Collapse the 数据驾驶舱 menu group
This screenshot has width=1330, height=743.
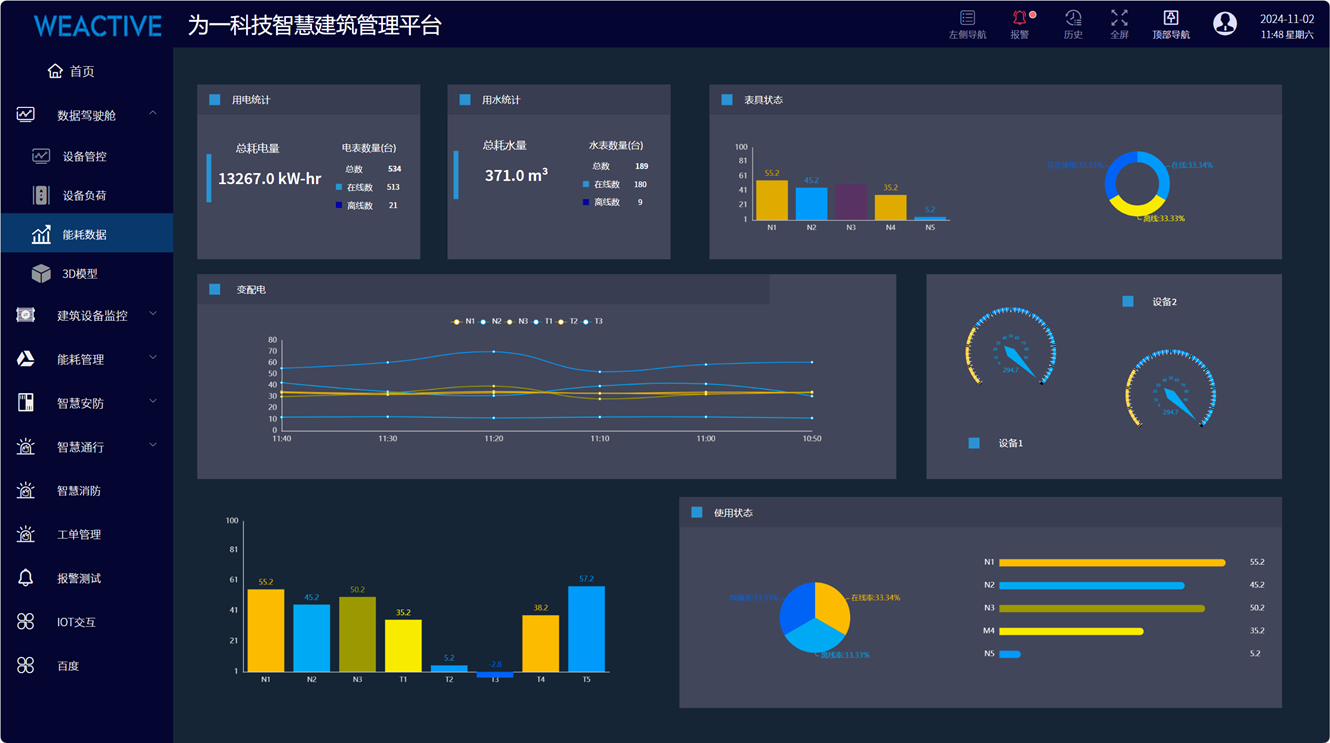[x=153, y=114]
